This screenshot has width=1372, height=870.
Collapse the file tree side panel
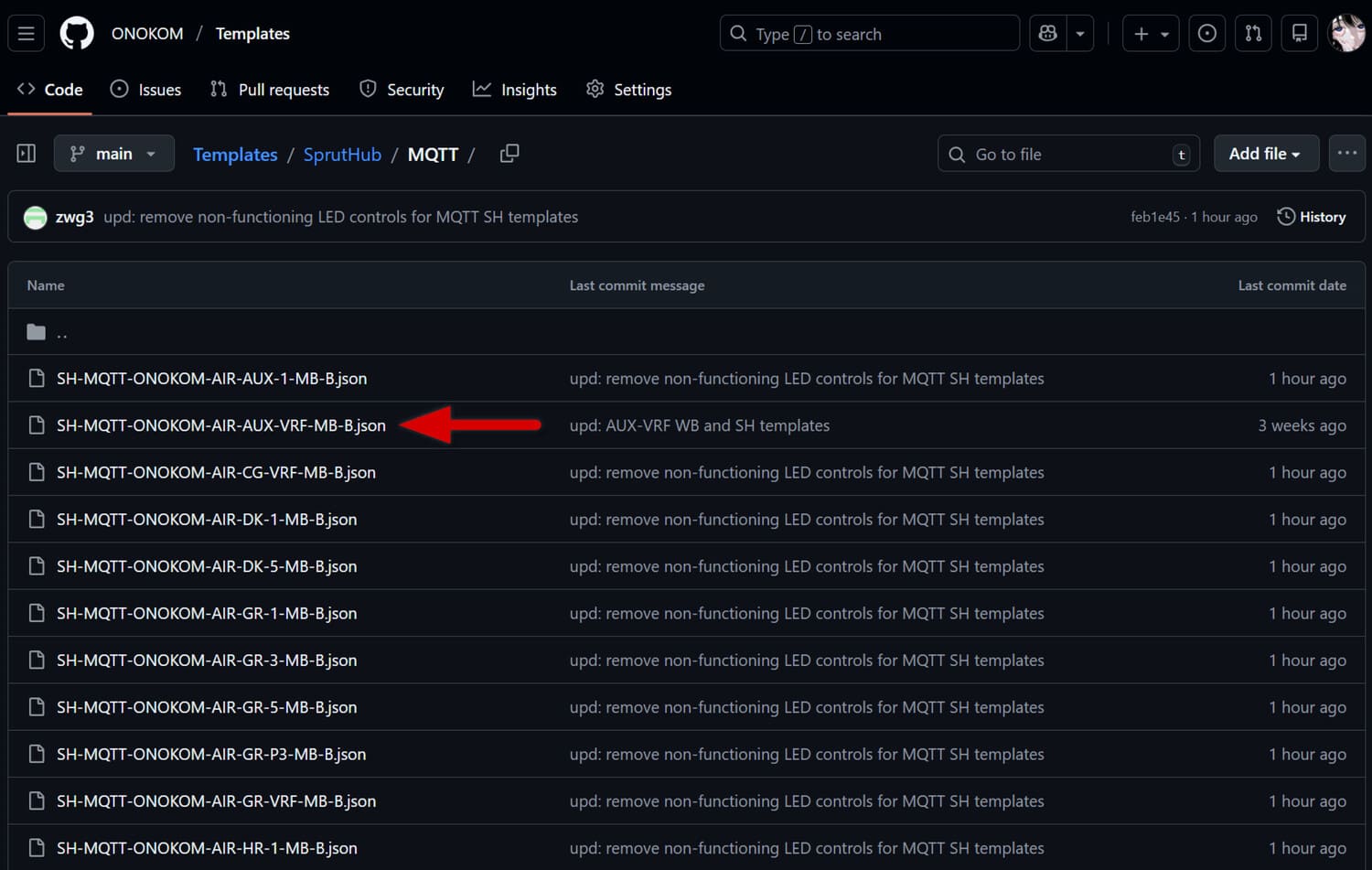tap(26, 153)
